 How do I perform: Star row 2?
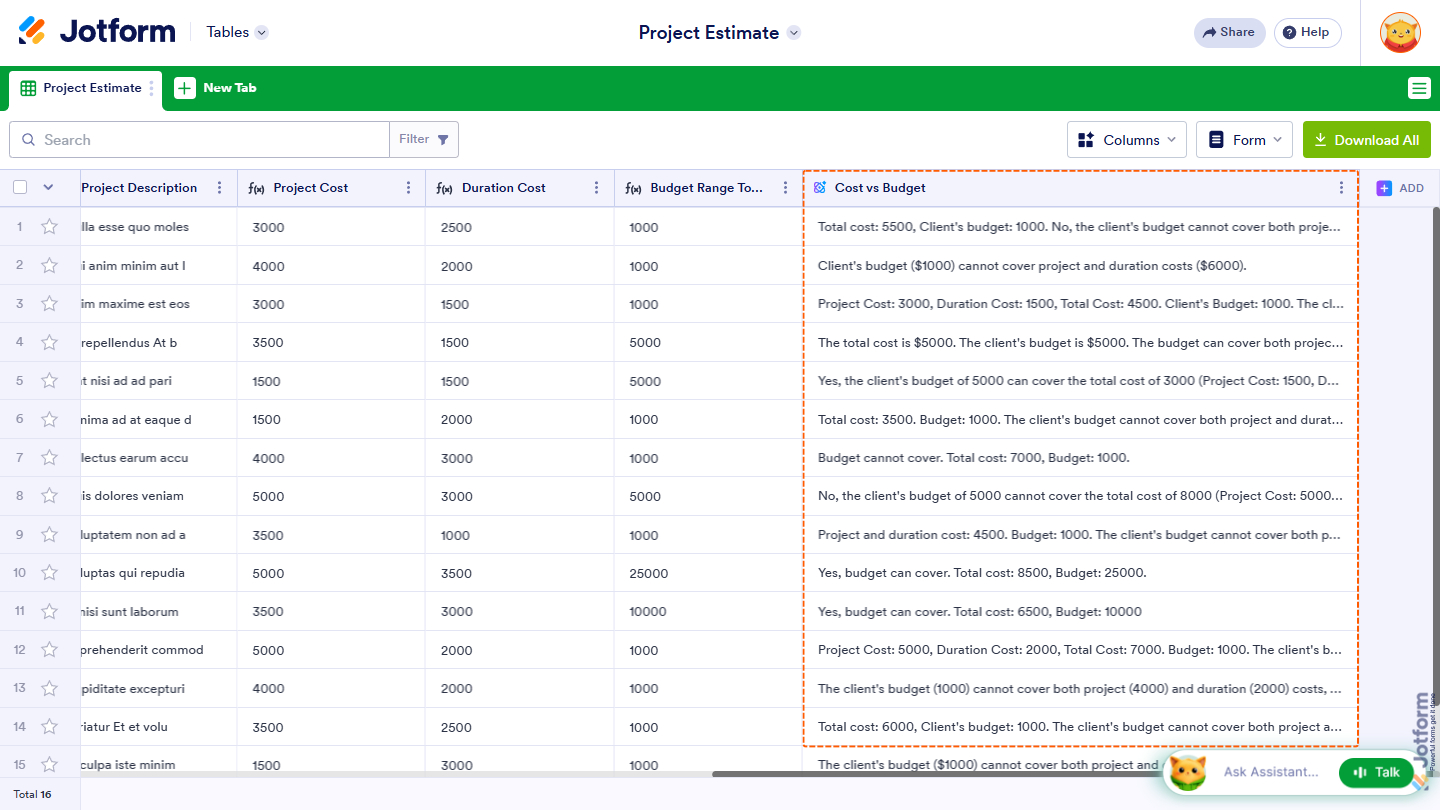click(49, 266)
